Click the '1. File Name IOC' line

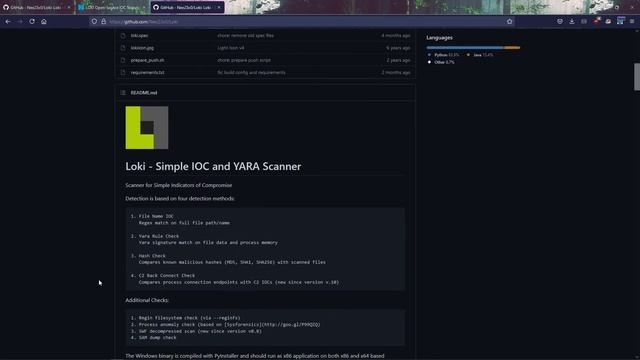click(x=152, y=216)
